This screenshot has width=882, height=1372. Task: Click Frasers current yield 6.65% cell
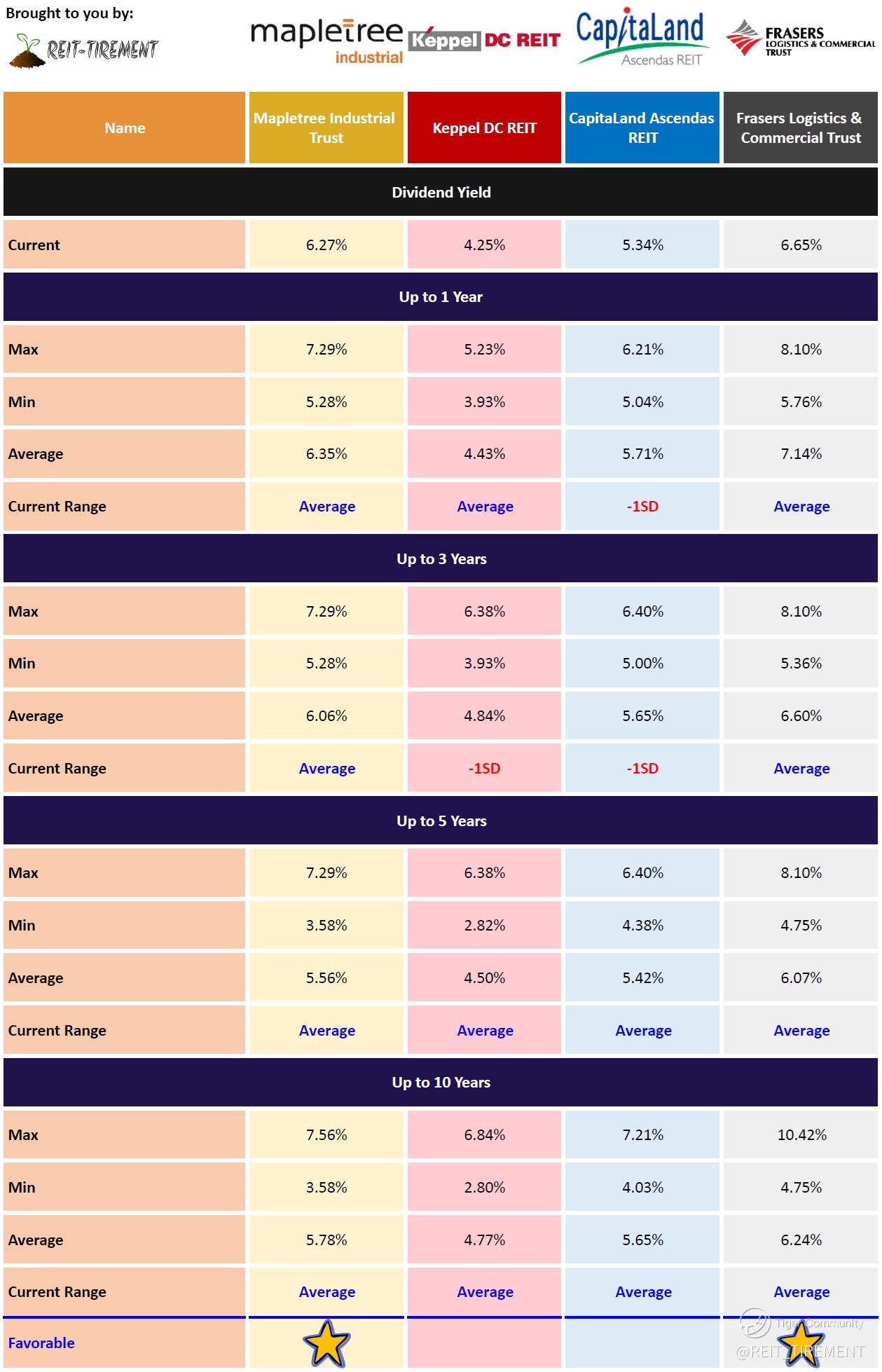coord(801,245)
